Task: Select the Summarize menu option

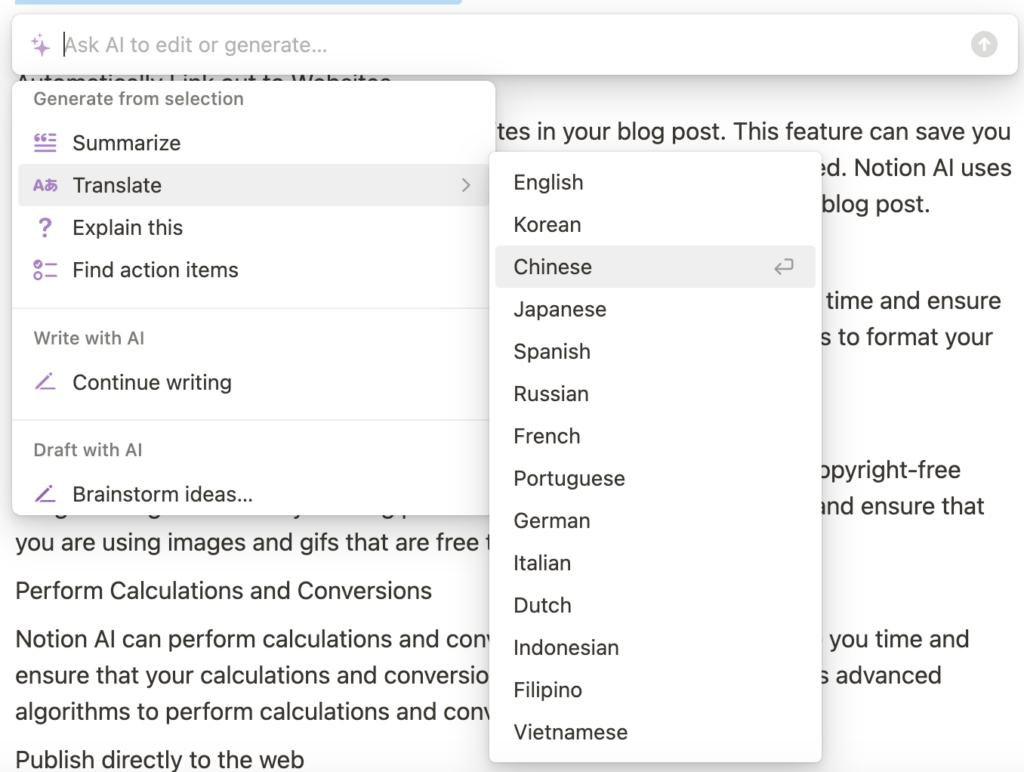Action: 127,143
